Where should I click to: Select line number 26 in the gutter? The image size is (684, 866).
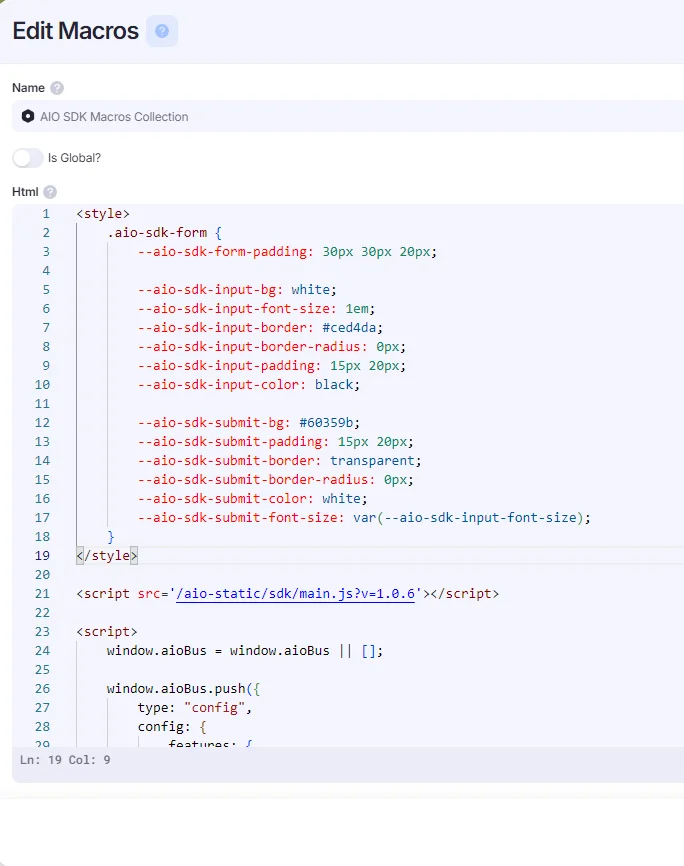[x=43, y=689]
